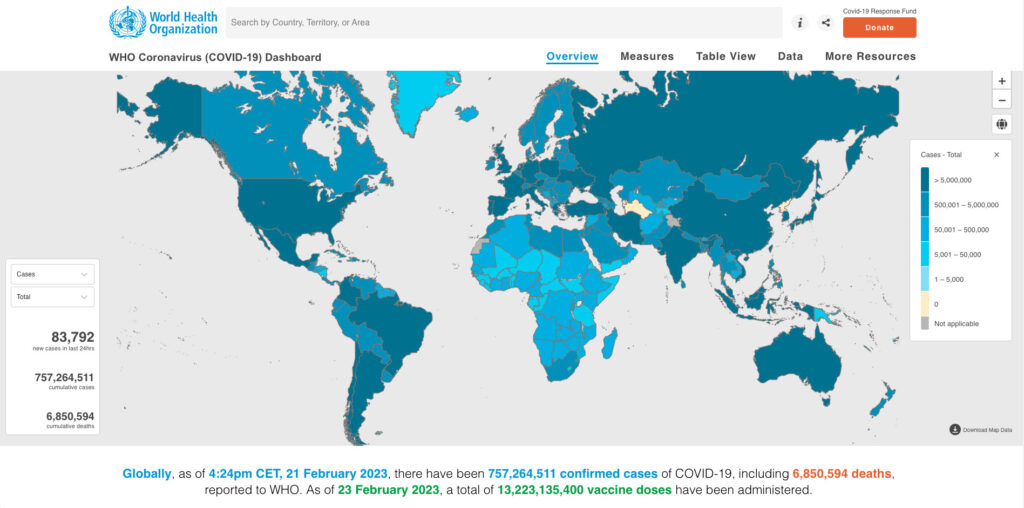Click the Not applicable legend swatch
Viewport: 1024px width, 508px height.
[925, 323]
